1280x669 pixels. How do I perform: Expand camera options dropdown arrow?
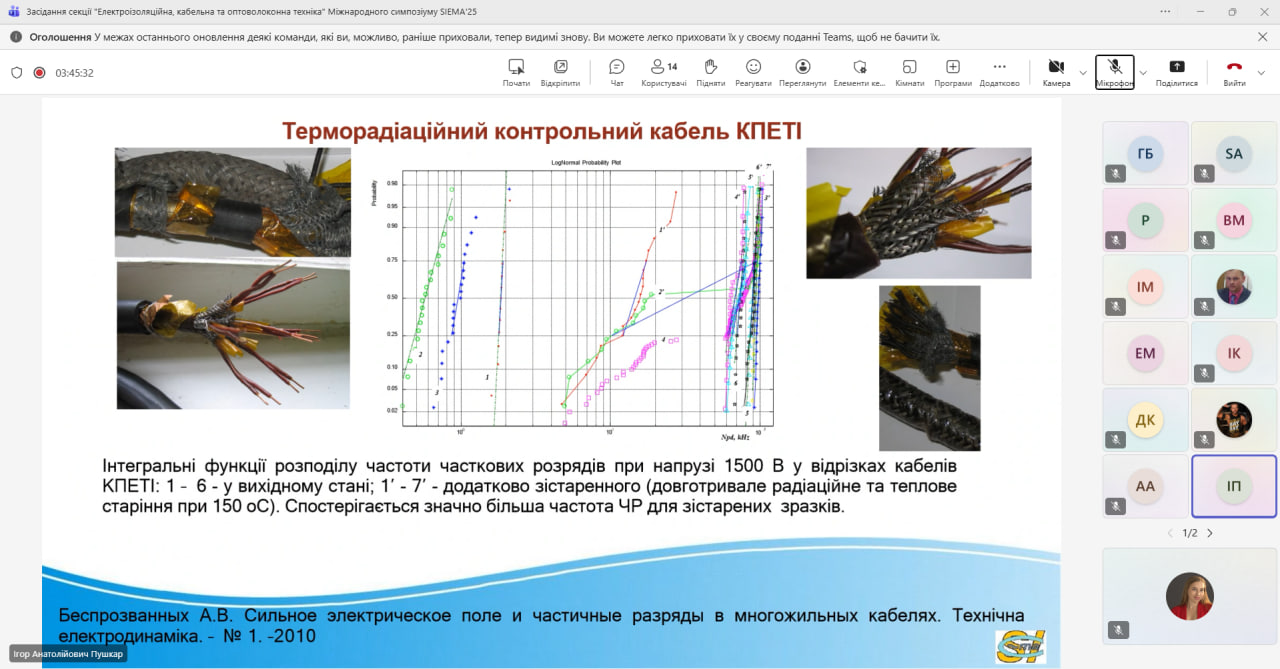(1083, 73)
